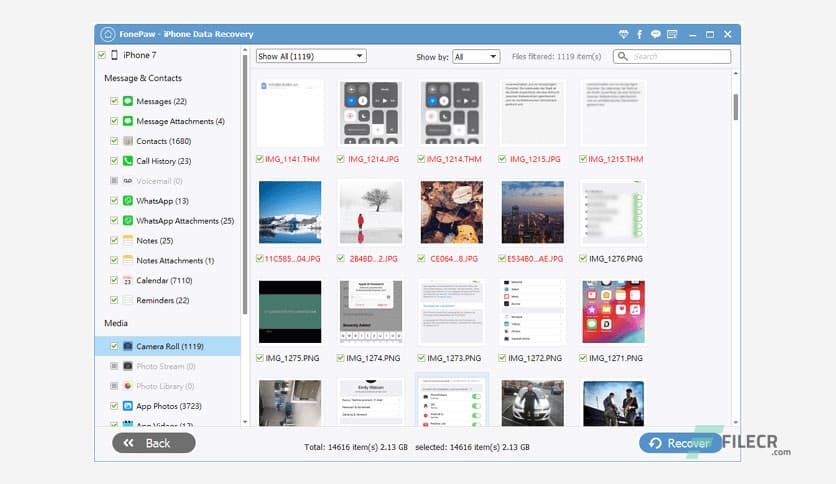Select the CE064...8.JPG autumn leaves thumbnail
836x484 pixels.
click(452, 212)
